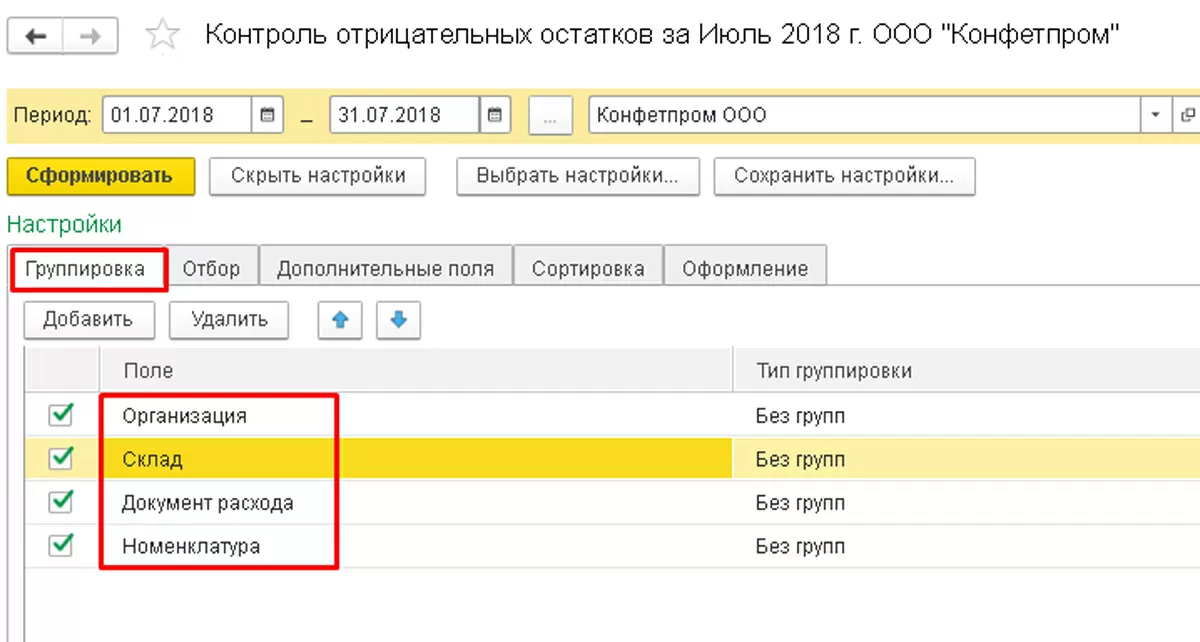Viewport: 1200px width, 642px height.
Task: Open the Дополнительные поля tab
Action: 385,269
